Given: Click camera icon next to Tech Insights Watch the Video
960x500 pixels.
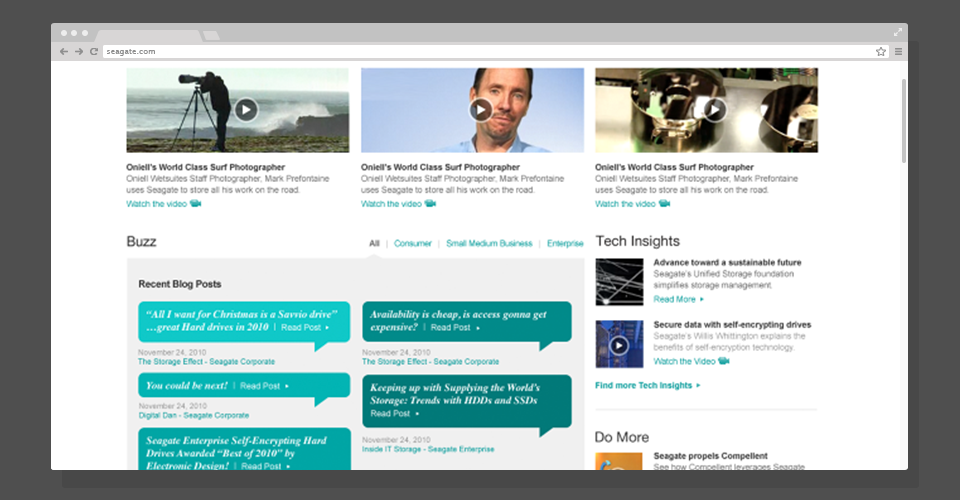Looking at the screenshot, I should (724, 360).
